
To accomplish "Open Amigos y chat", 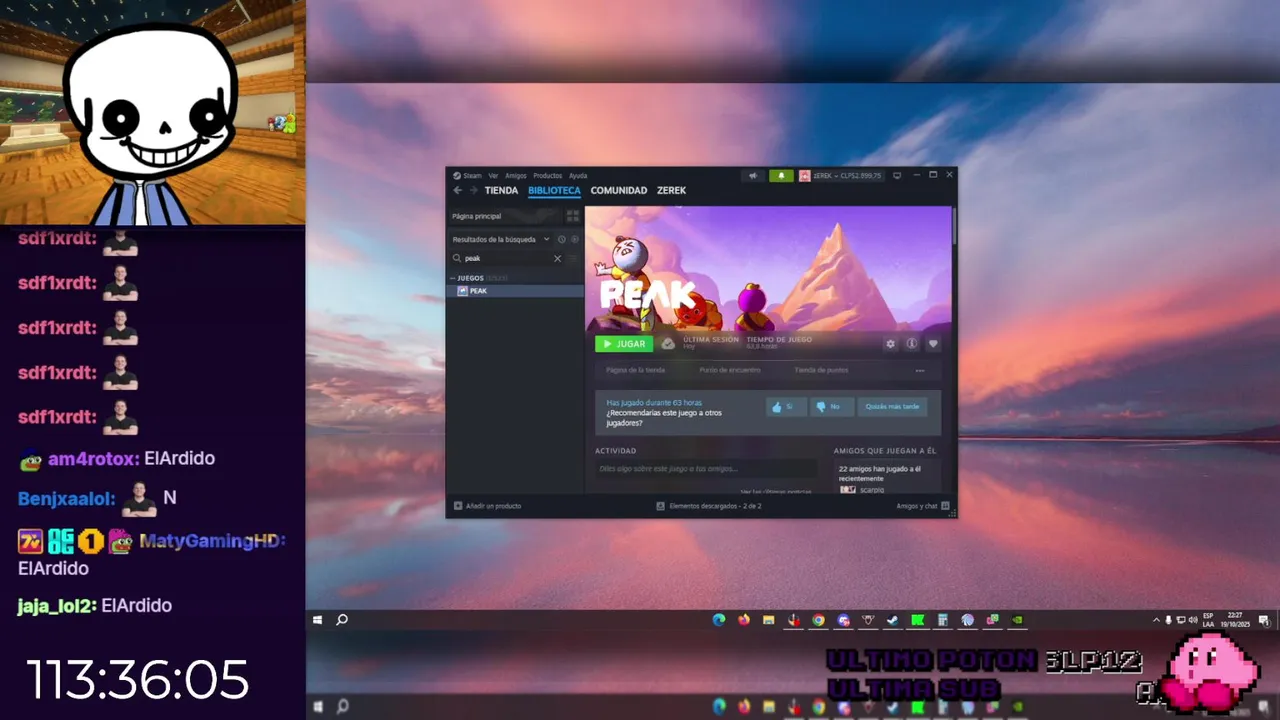I will pyautogui.click(x=923, y=506).
